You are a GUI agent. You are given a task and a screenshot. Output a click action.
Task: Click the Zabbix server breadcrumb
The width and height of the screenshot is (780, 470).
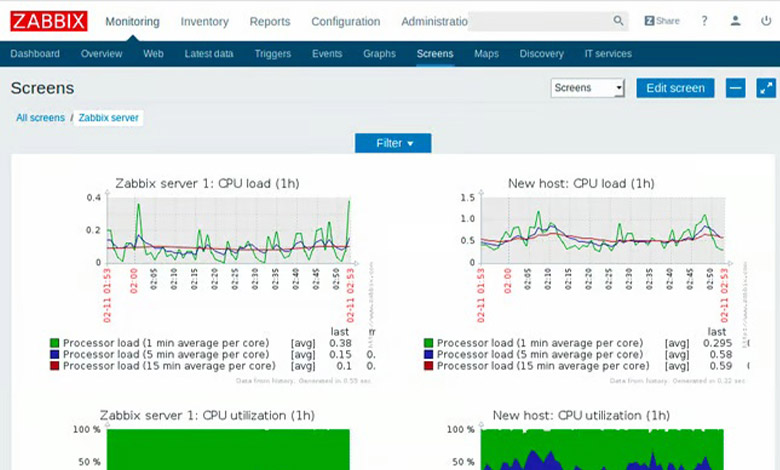[108, 118]
